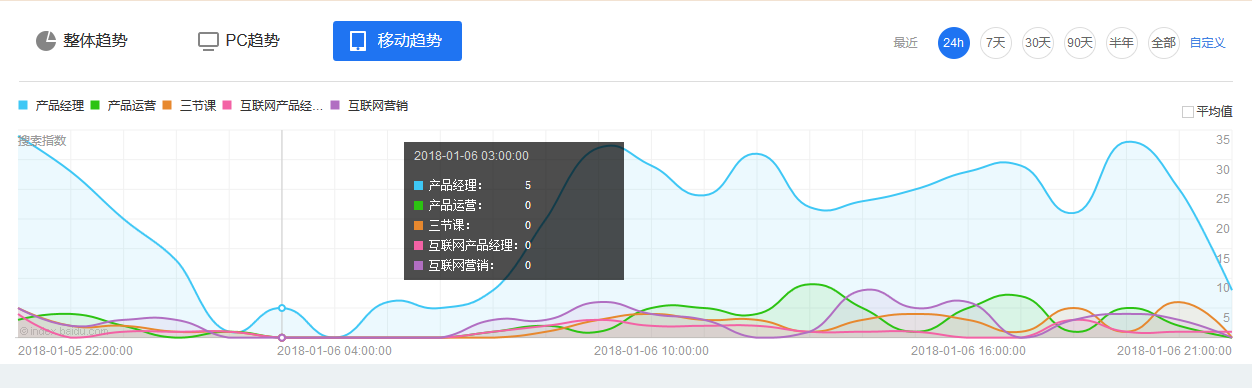Select the 半年 time range
The height and width of the screenshot is (388, 1252).
pos(1122,43)
